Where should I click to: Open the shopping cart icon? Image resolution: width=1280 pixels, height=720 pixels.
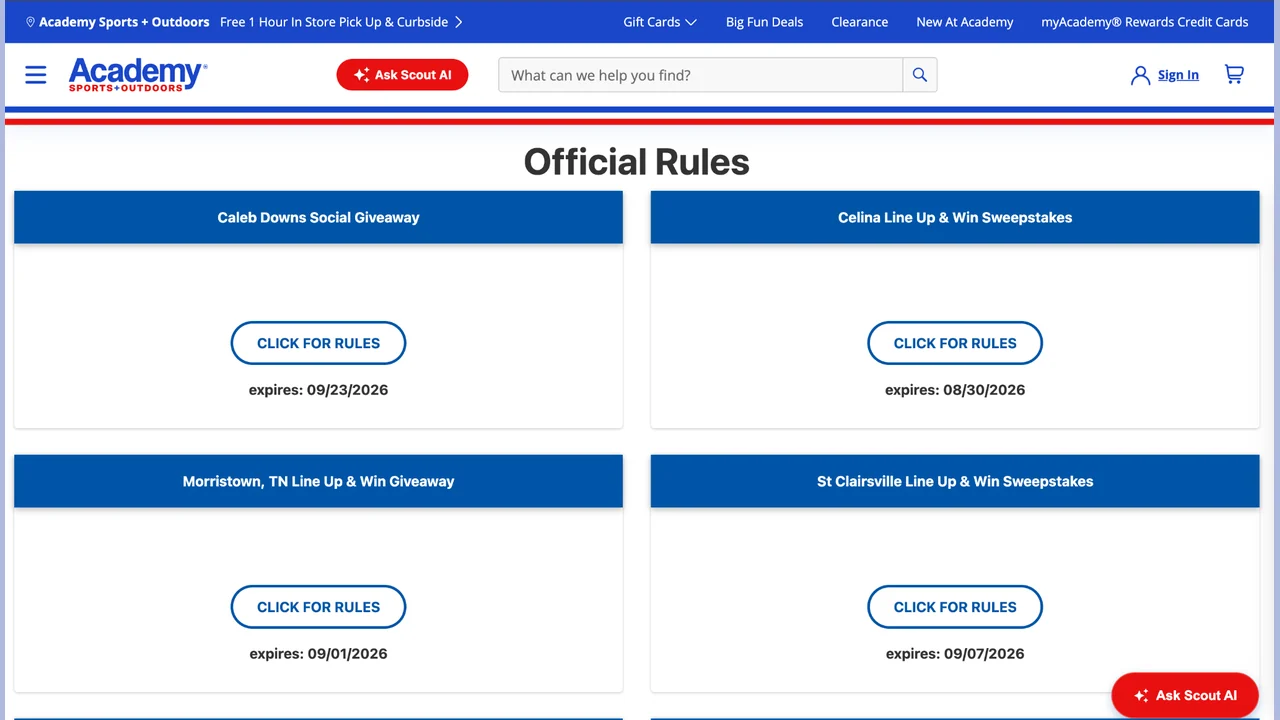coord(1234,75)
